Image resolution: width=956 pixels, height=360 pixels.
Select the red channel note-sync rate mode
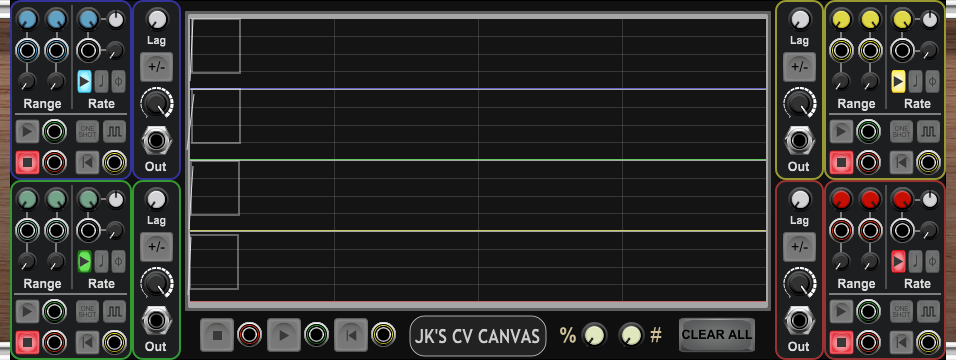[x=916, y=262]
